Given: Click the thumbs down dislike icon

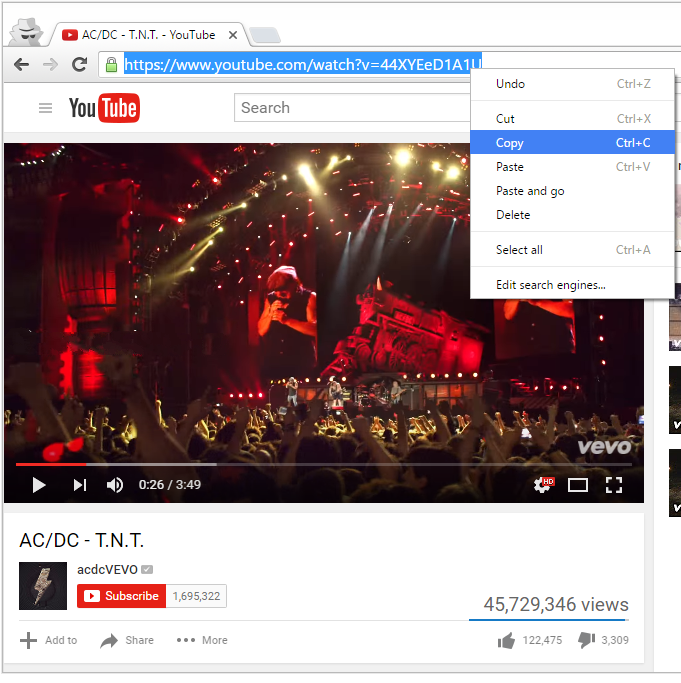Looking at the screenshot, I should point(586,640).
